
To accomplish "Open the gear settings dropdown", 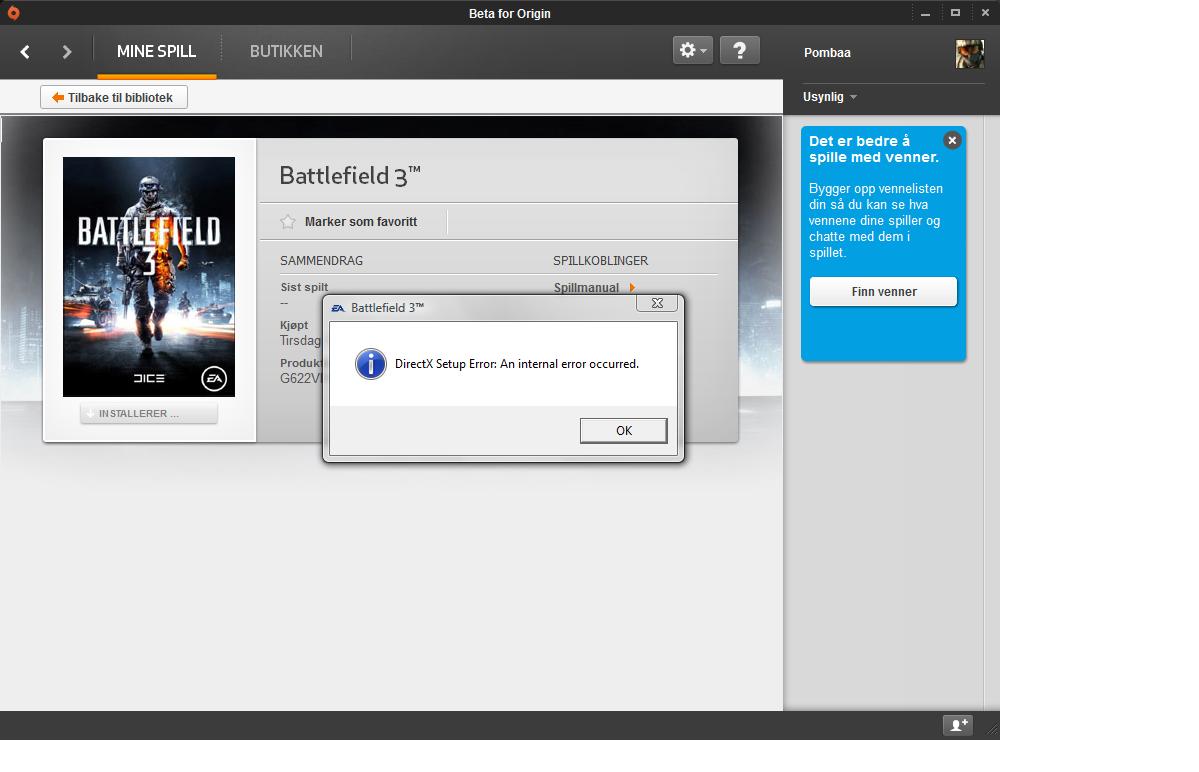I will point(693,50).
